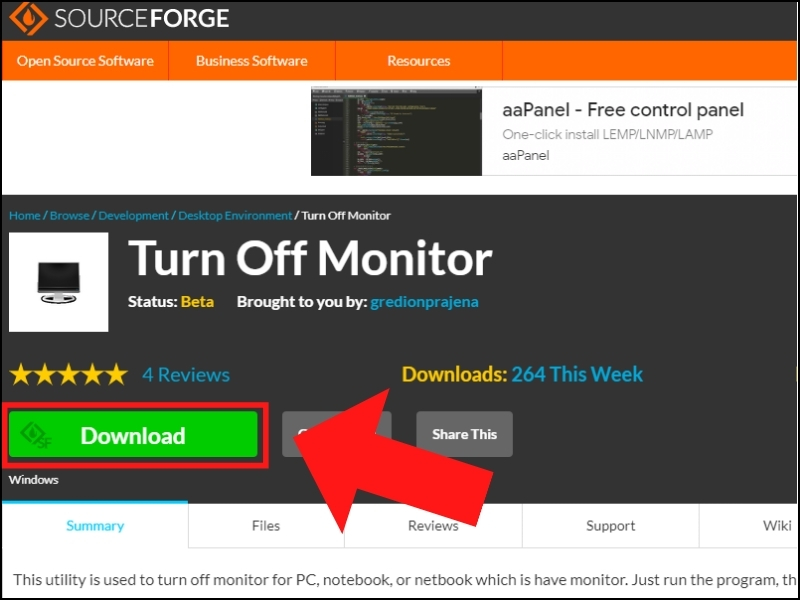Click the Share This button
This screenshot has height=600, width=800.
click(x=464, y=434)
